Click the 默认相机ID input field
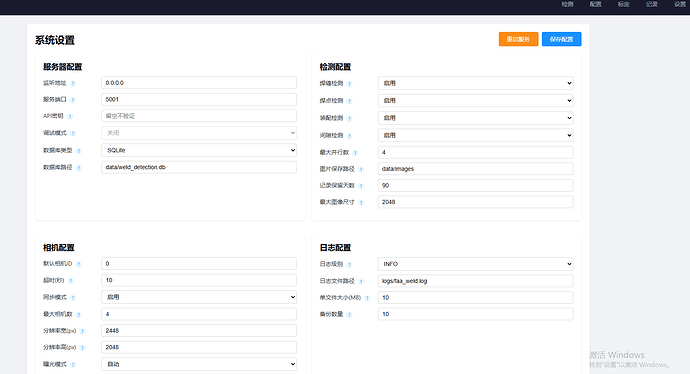The width and height of the screenshot is (690, 374). [199, 264]
